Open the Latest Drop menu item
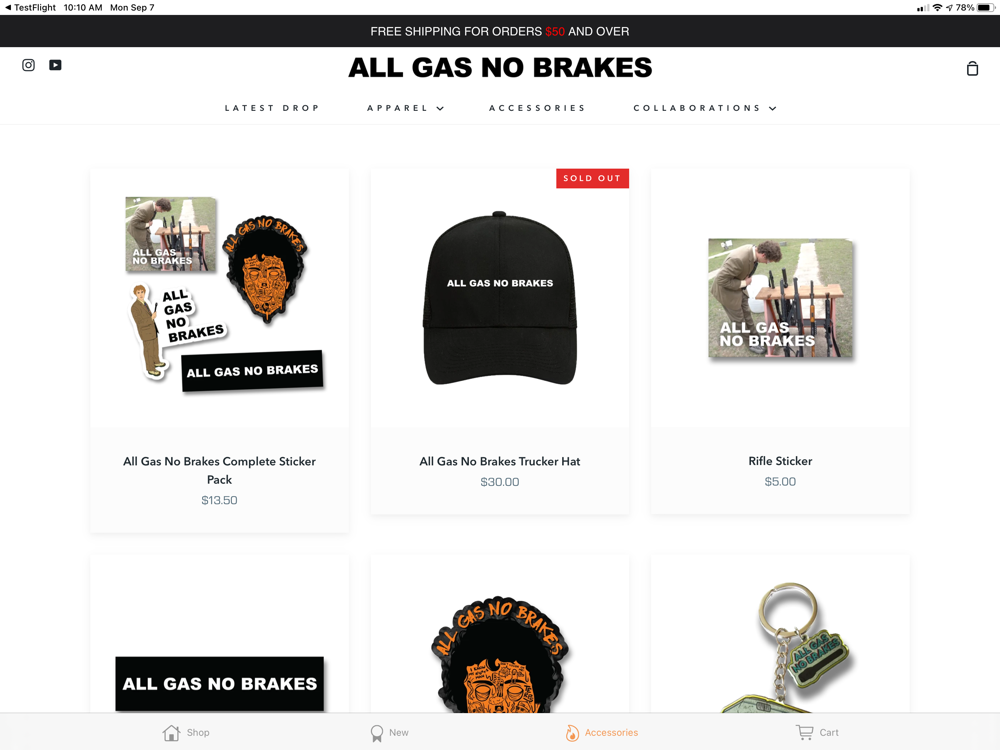Image resolution: width=1000 pixels, height=750 pixels. pos(272,108)
